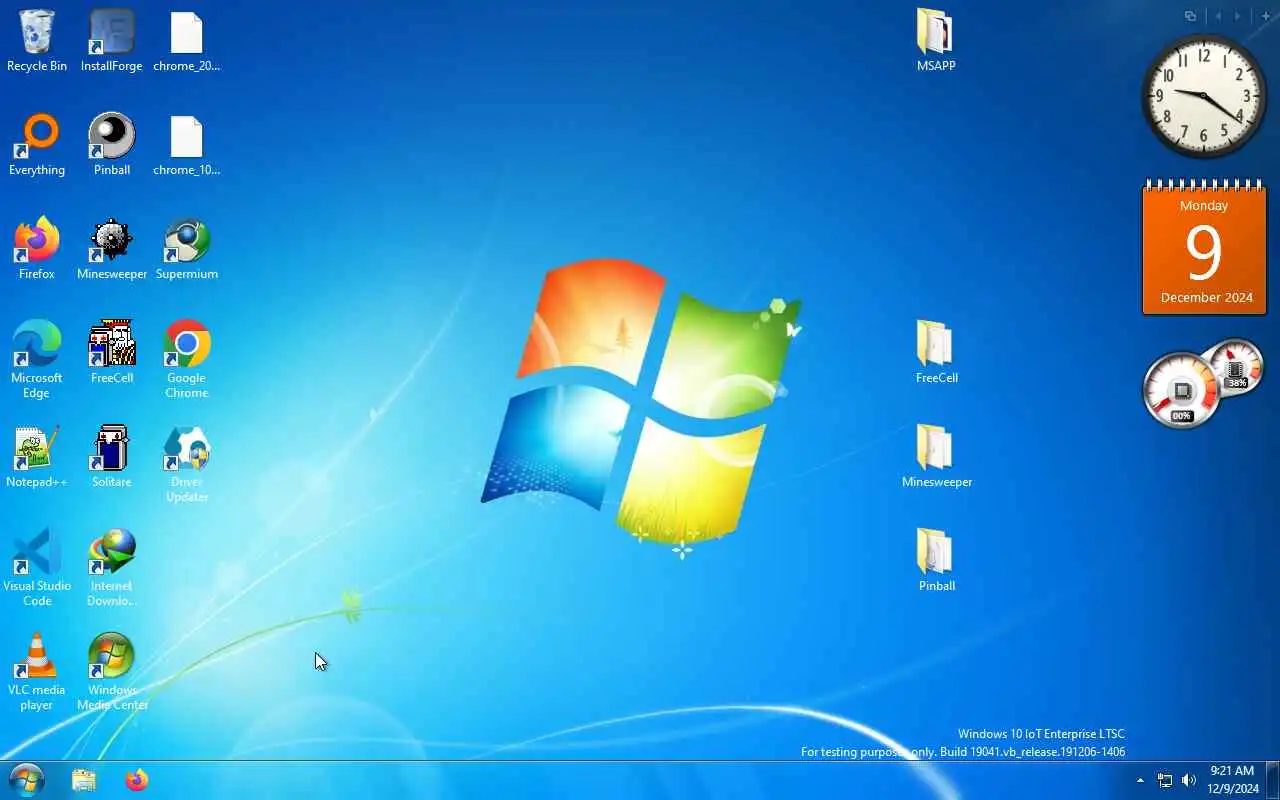
Task: Select the Minesweeper folder
Action: [936, 457]
